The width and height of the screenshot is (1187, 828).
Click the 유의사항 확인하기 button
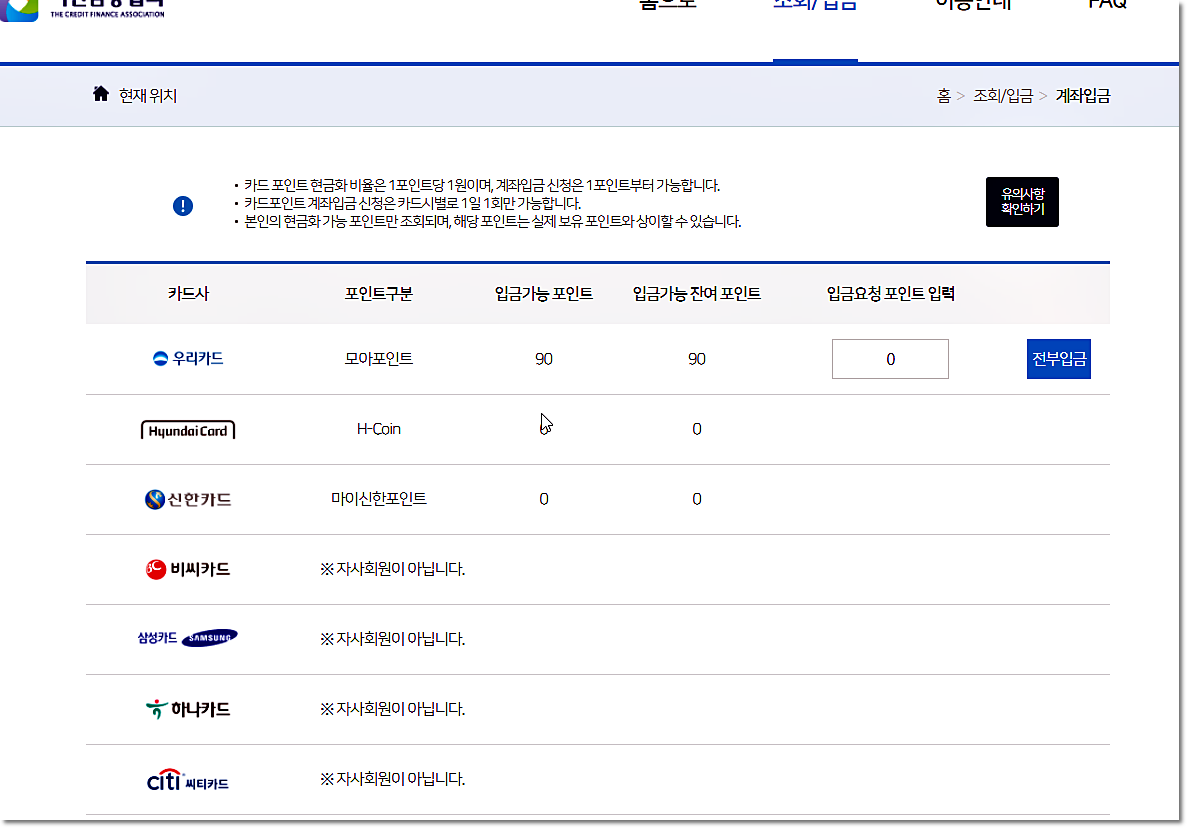tap(1022, 202)
